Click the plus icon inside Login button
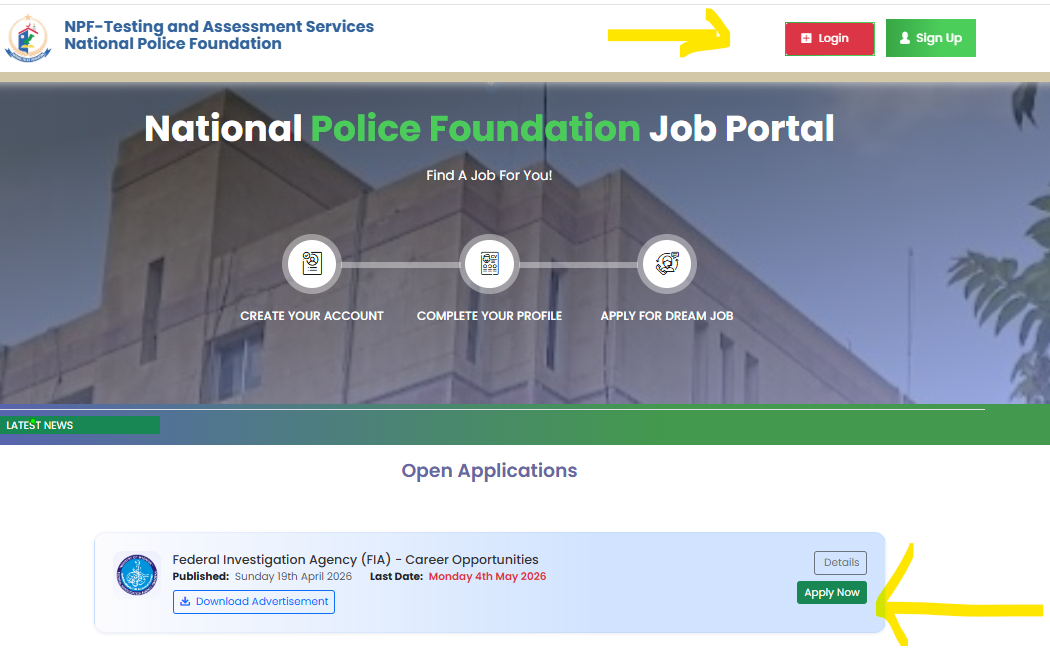Screen dimensions: 1050x651 click(807, 37)
